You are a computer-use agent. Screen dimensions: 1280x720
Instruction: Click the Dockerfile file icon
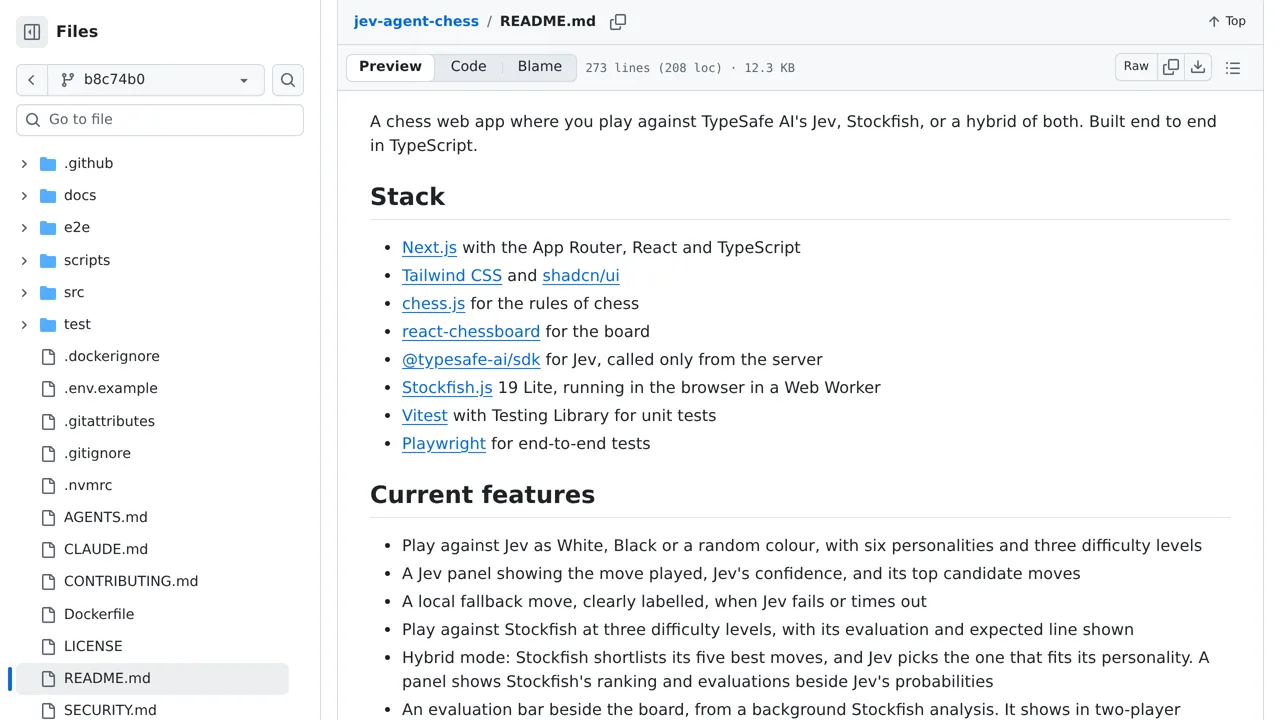(x=48, y=615)
